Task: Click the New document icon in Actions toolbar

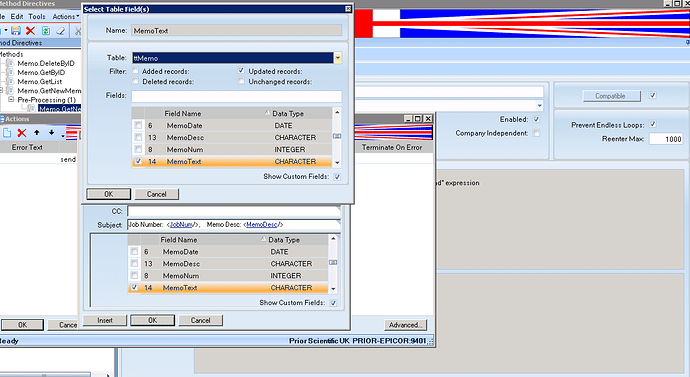Action: 7,133
